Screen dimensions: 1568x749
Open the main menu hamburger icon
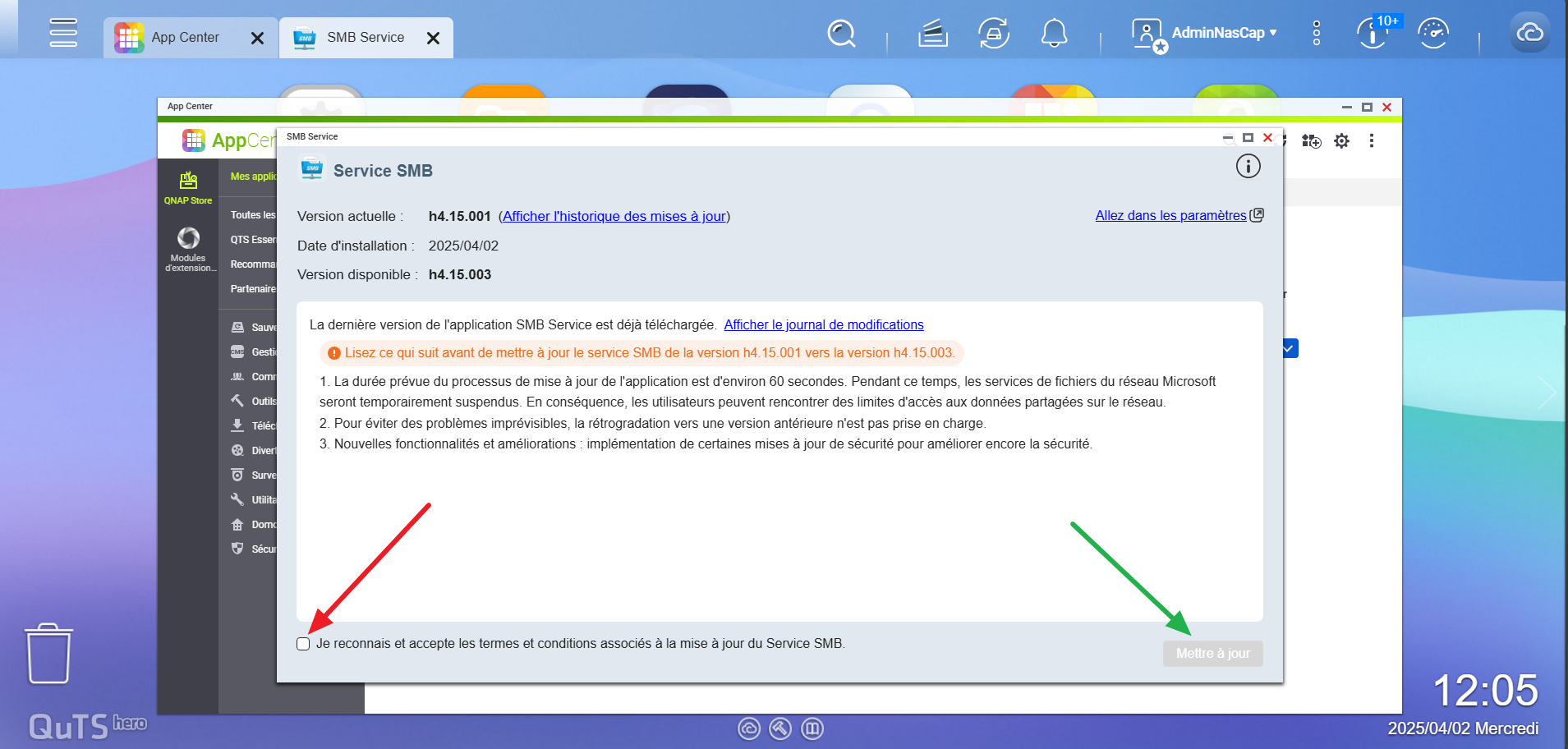point(63,33)
